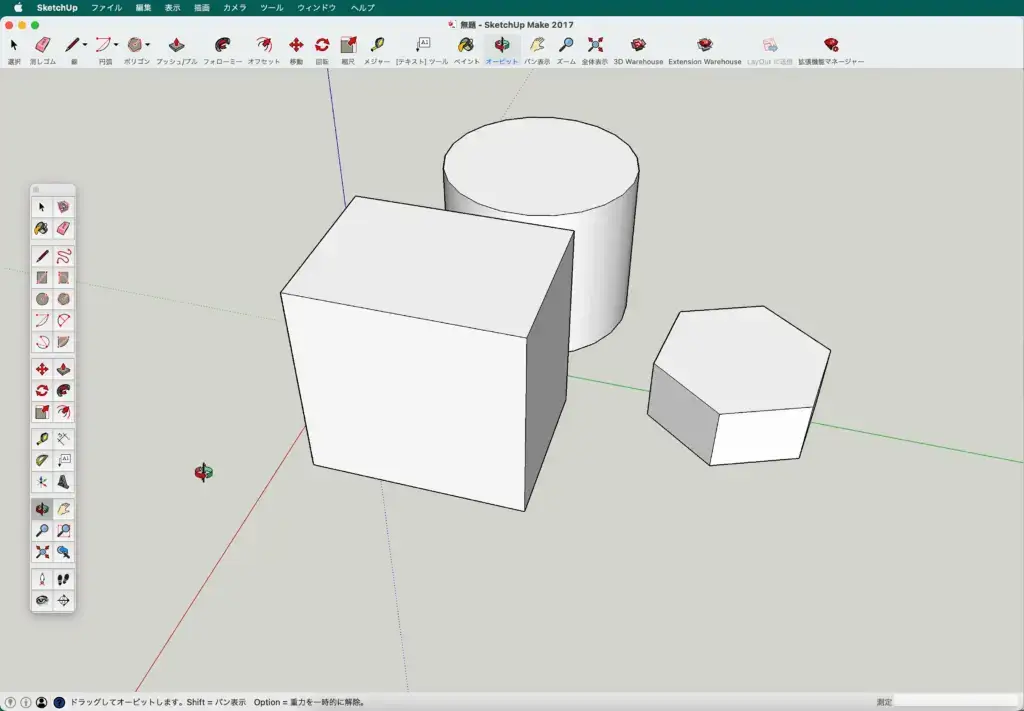
Task: Select the Protractor tool in the floating palette
Action: tap(42, 460)
